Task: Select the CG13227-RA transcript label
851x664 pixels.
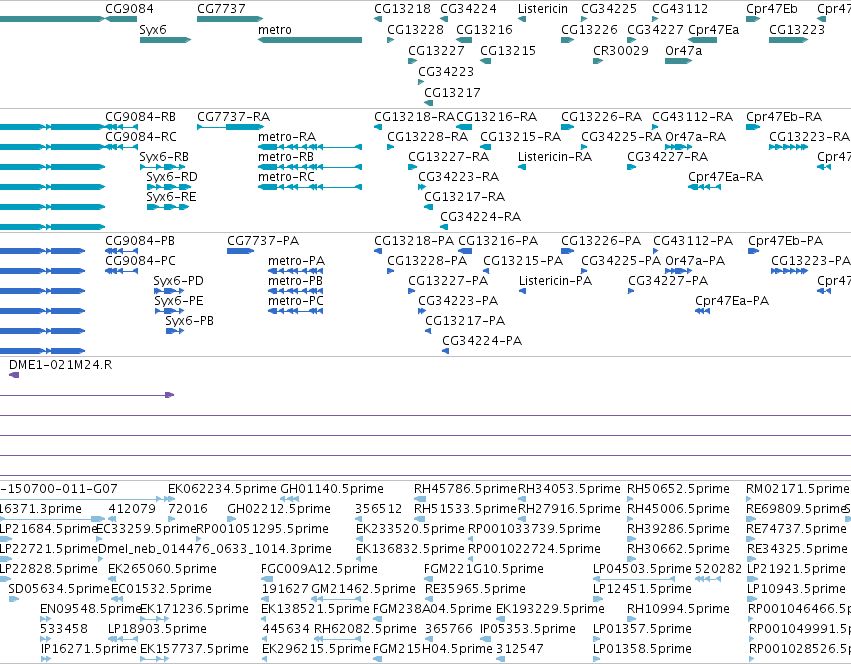Action: 448,157
